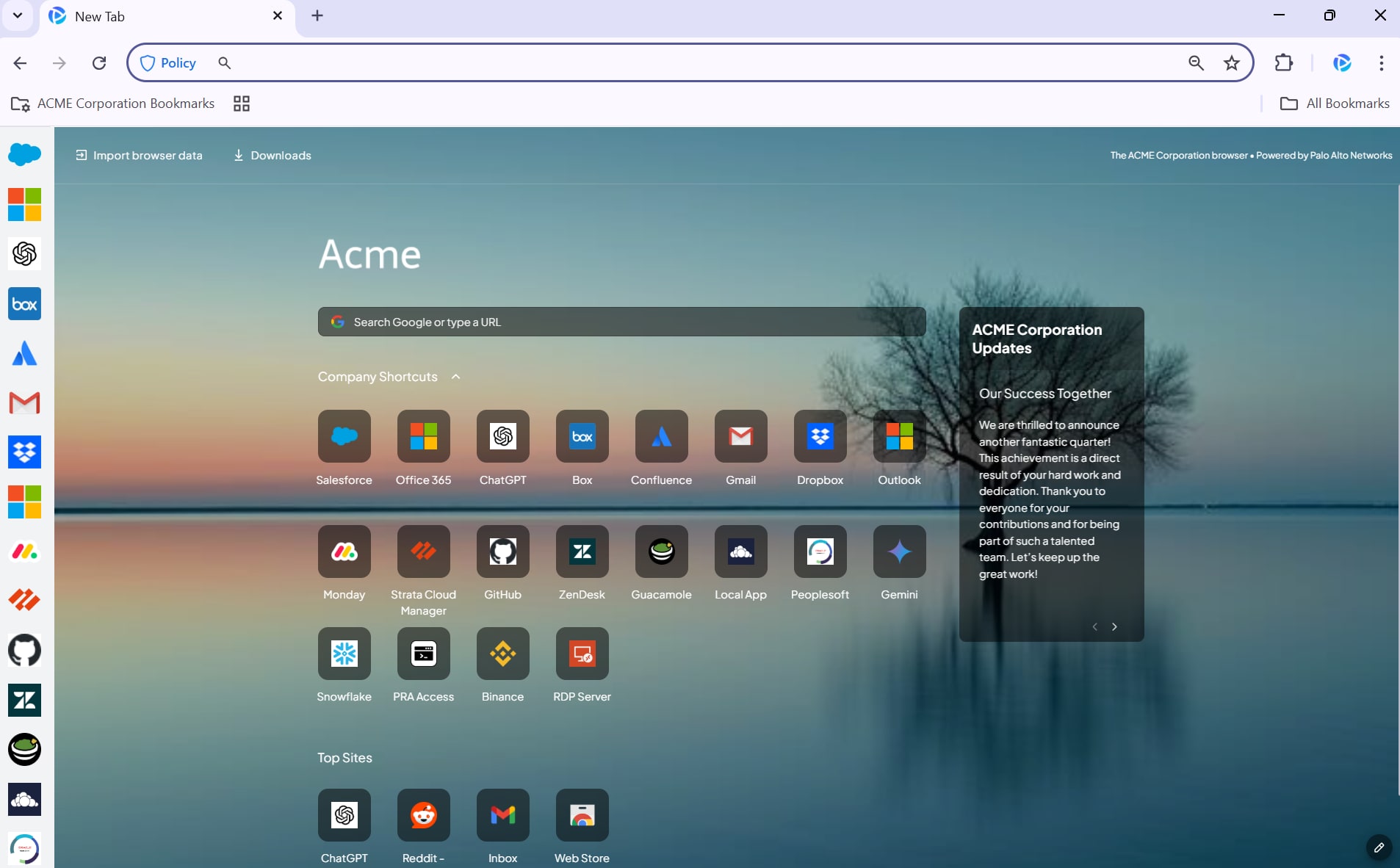Open the Office 365 shortcut tile
1400x868 pixels.
[x=423, y=436]
